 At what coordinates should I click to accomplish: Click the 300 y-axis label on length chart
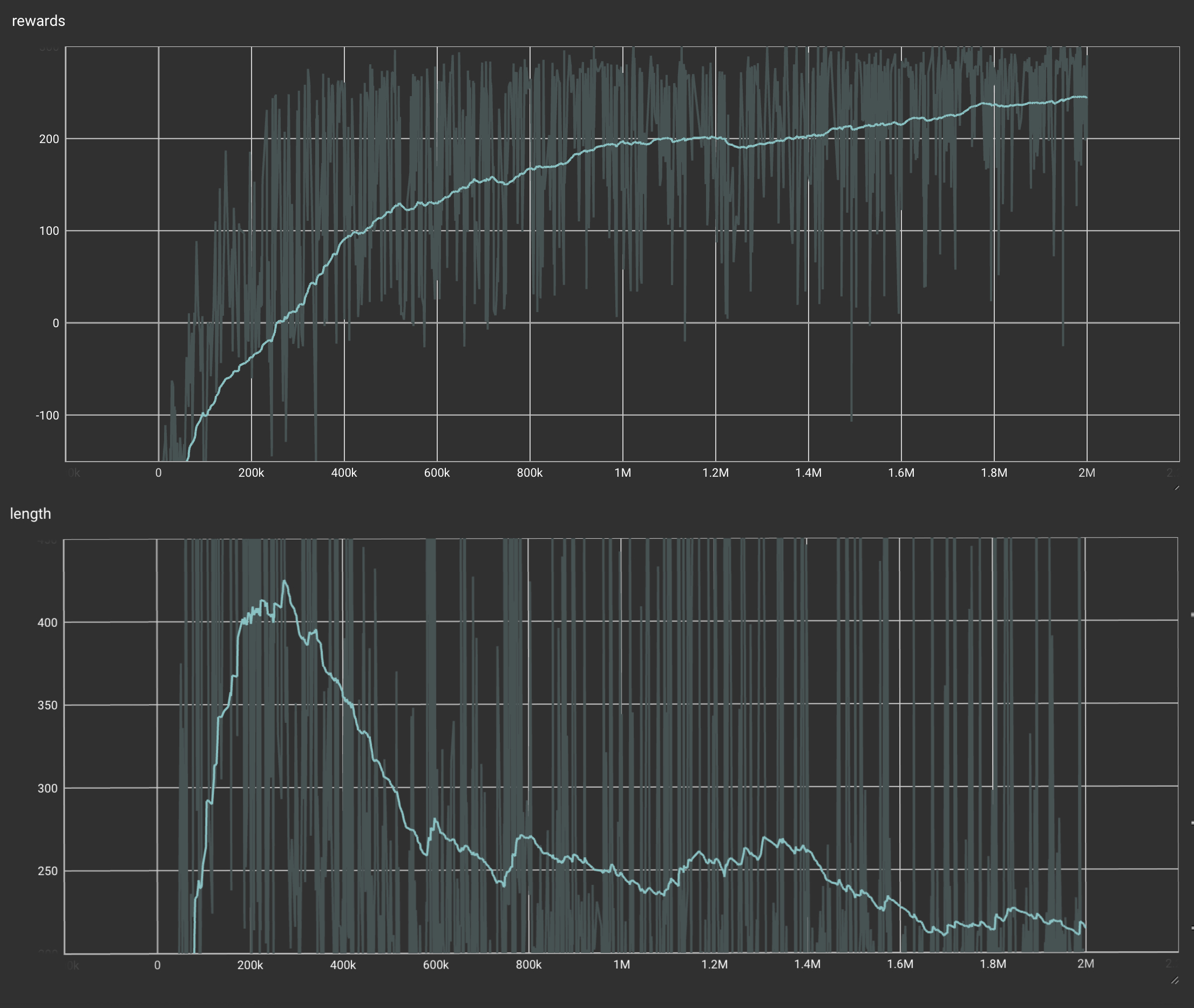tap(48, 789)
